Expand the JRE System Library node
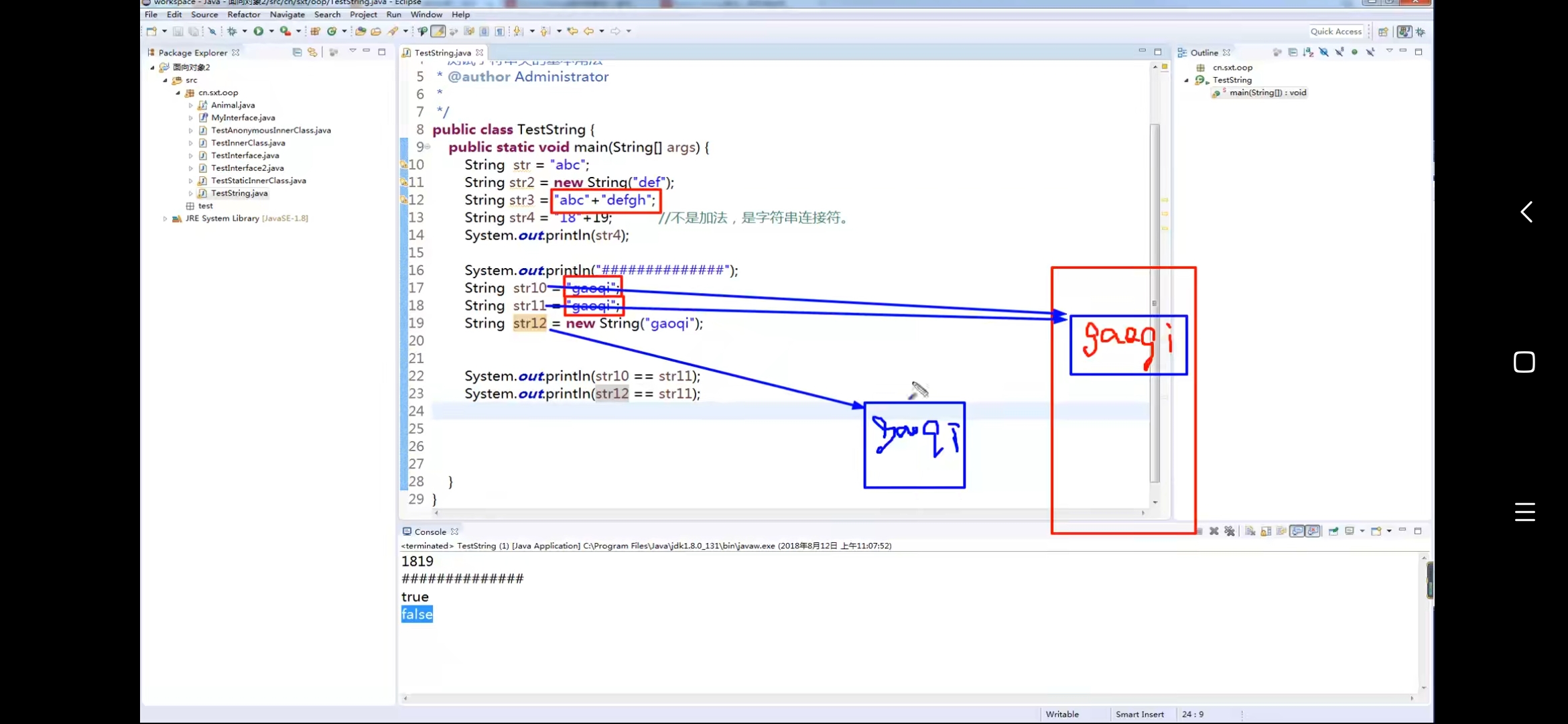 click(x=165, y=219)
